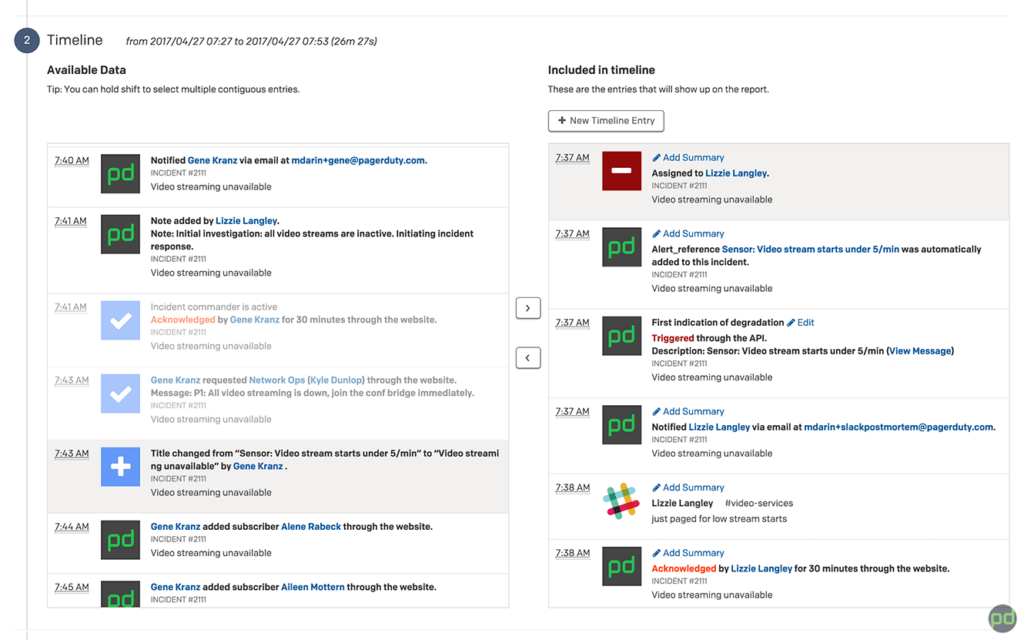This screenshot has height=640, width=1024.
Task: Click the PagerDuty icon on the Alene Rabeck subscriber entry
Action: (120, 540)
